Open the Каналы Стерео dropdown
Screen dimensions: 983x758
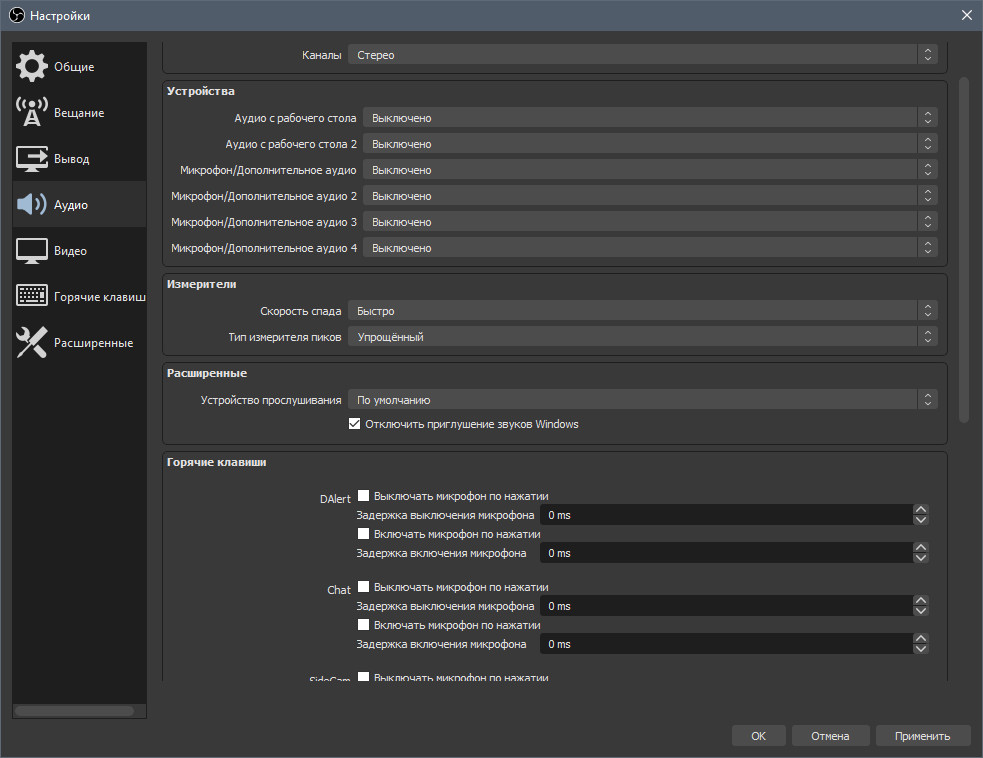pyautogui.click(x=643, y=55)
